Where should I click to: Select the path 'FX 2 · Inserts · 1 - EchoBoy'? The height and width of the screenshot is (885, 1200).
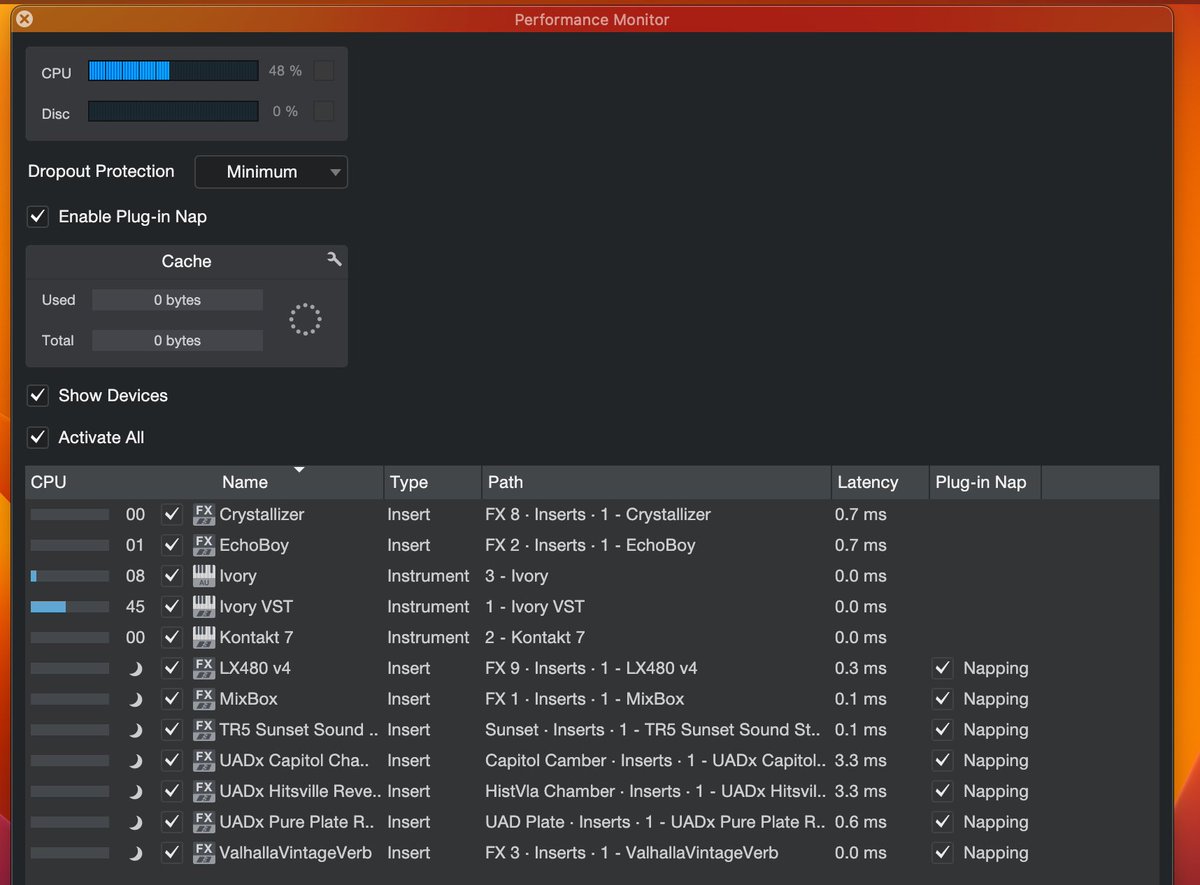pyautogui.click(x=590, y=545)
